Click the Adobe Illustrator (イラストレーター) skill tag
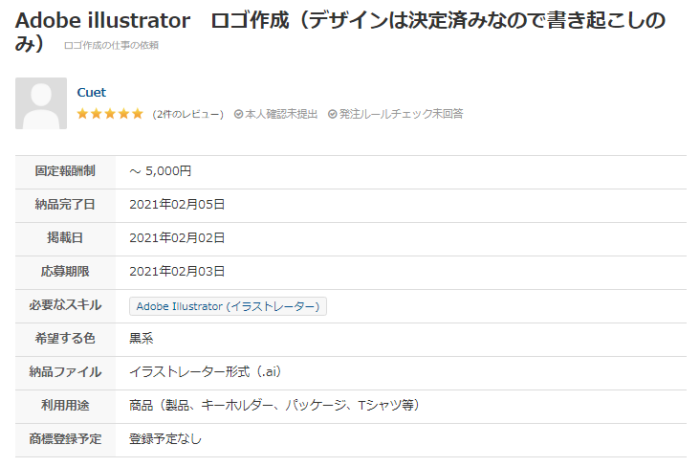 coord(228,306)
